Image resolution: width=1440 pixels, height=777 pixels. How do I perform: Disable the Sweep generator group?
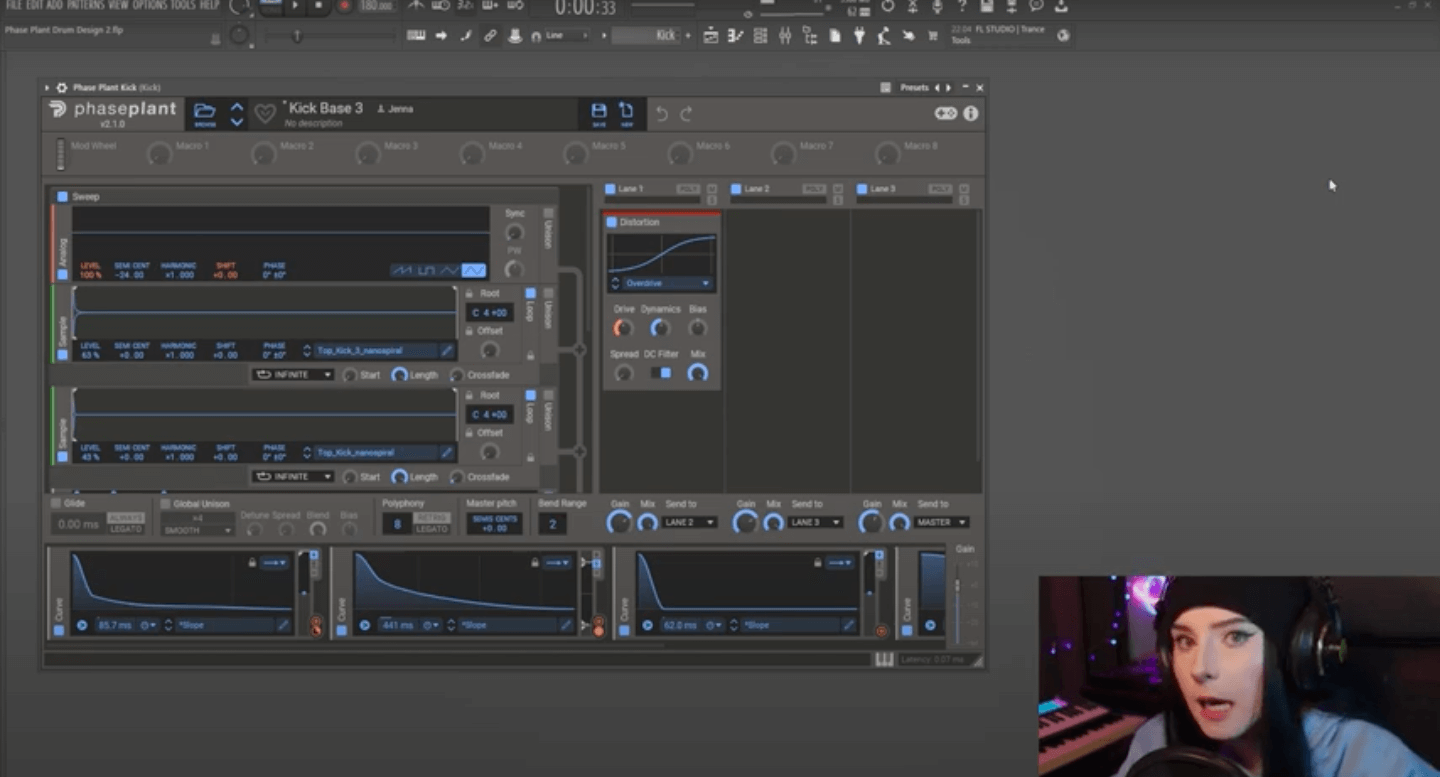(x=62, y=197)
